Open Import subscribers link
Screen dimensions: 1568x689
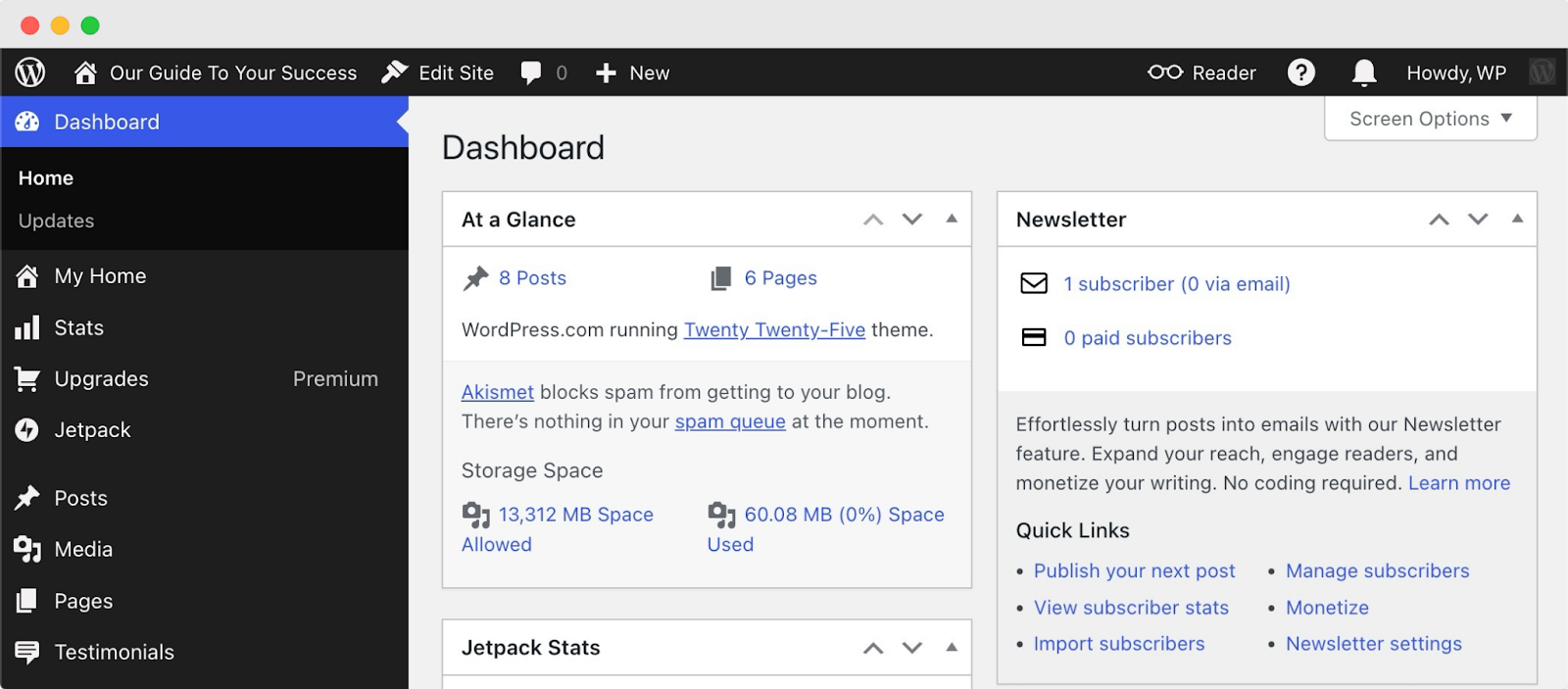click(x=1119, y=644)
